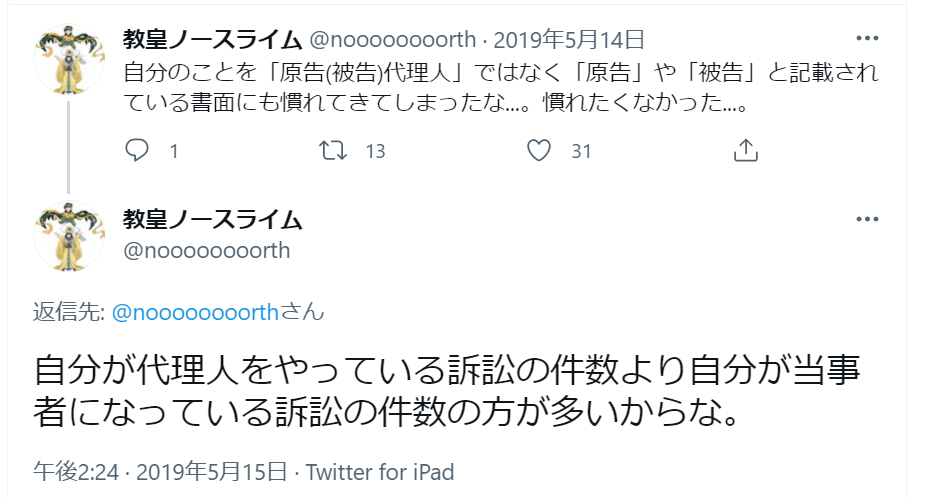Click the blue @nooooooorth link after 返信先
The image size is (940, 497).
tap(195, 312)
